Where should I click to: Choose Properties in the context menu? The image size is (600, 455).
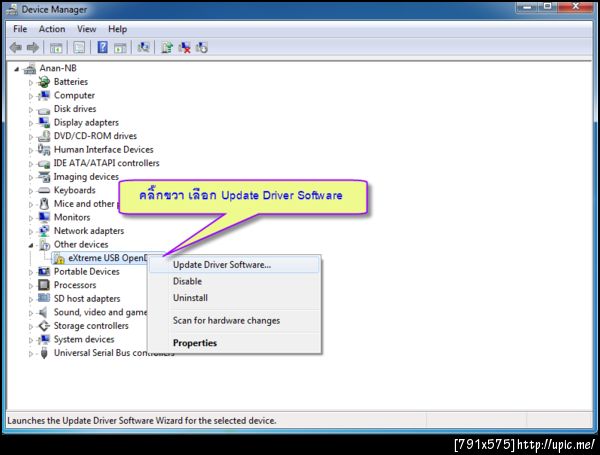tap(234, 343)
